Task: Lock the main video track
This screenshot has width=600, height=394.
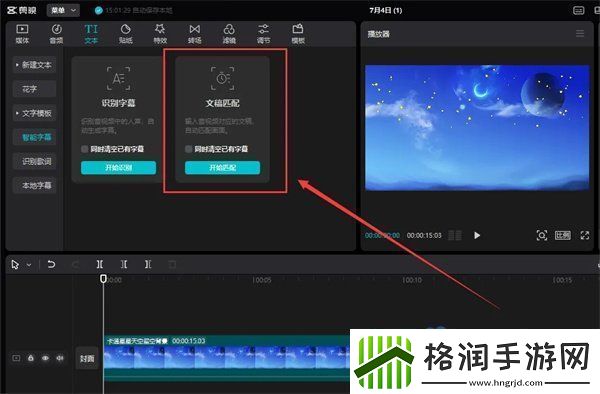Action: [x=31, y=358]
